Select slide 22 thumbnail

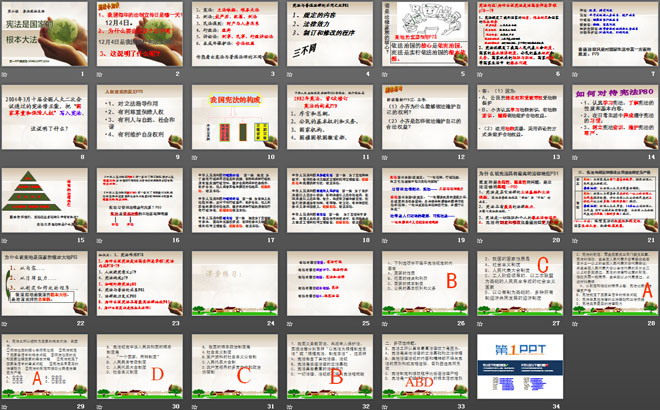pyautogui.click(x=45, y=283)
